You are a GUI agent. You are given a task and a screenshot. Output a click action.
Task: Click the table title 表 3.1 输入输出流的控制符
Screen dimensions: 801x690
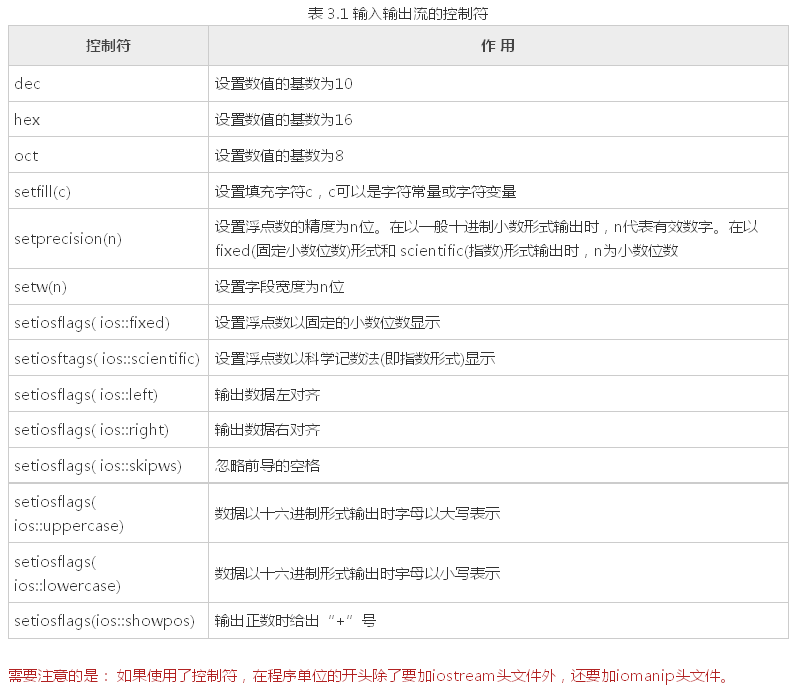[398, 13]
